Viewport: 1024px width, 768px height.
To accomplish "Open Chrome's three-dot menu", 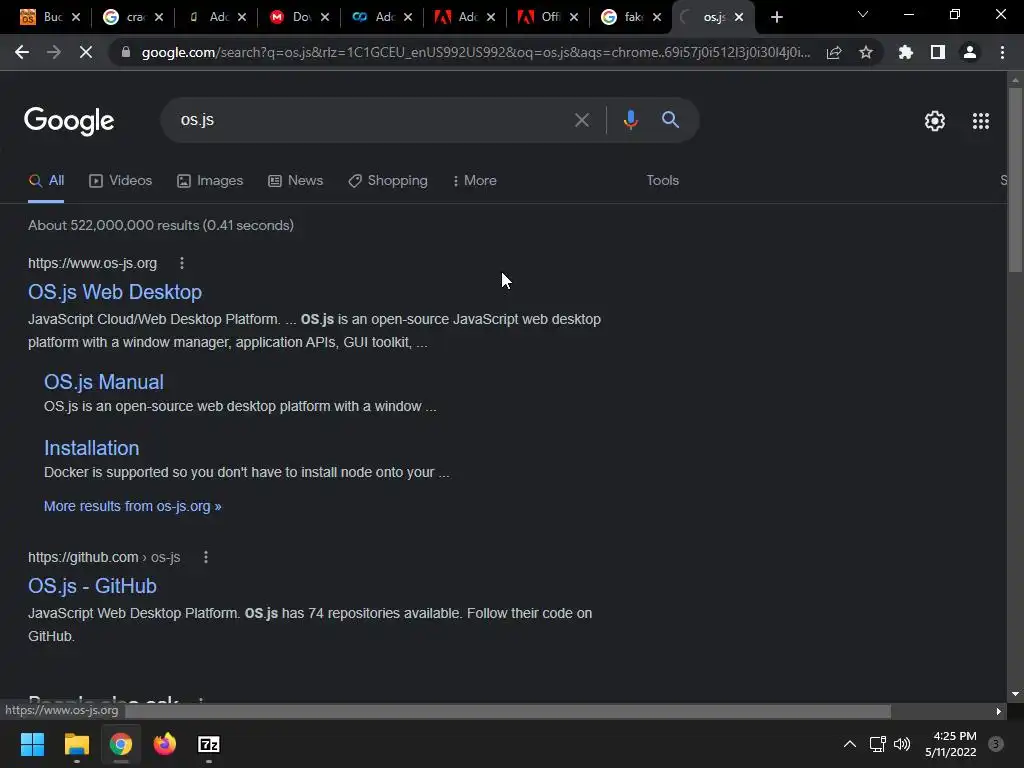I will [x=1002, y=52].
